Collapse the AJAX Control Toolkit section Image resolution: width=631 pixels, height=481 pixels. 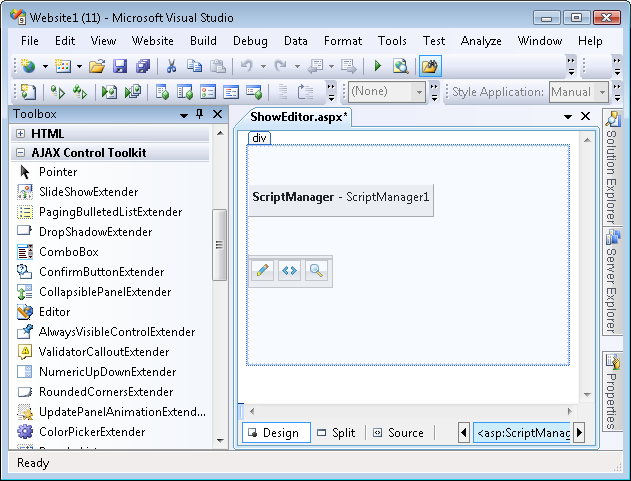click(x=20, y=153)
